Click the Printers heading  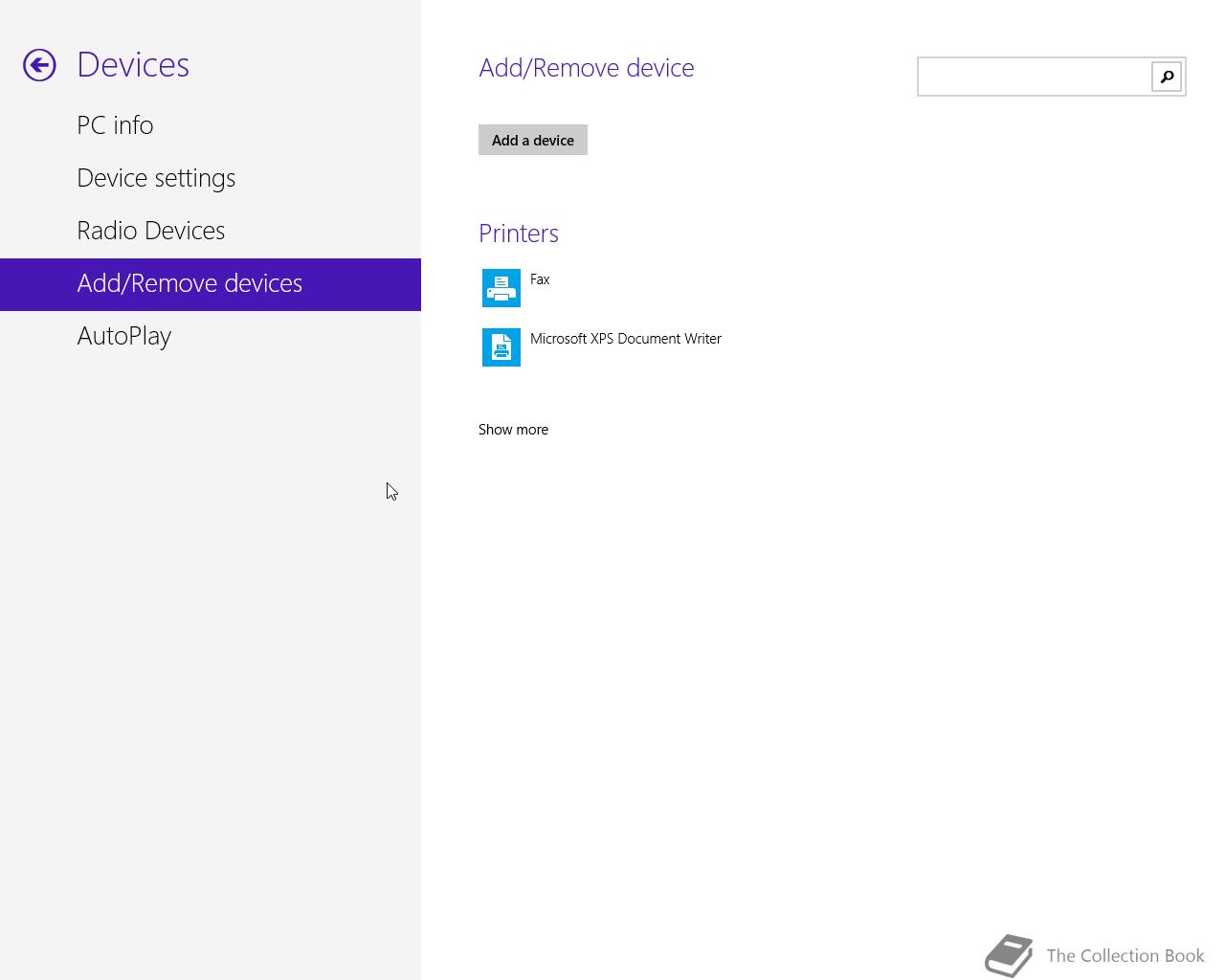point(519,234)
